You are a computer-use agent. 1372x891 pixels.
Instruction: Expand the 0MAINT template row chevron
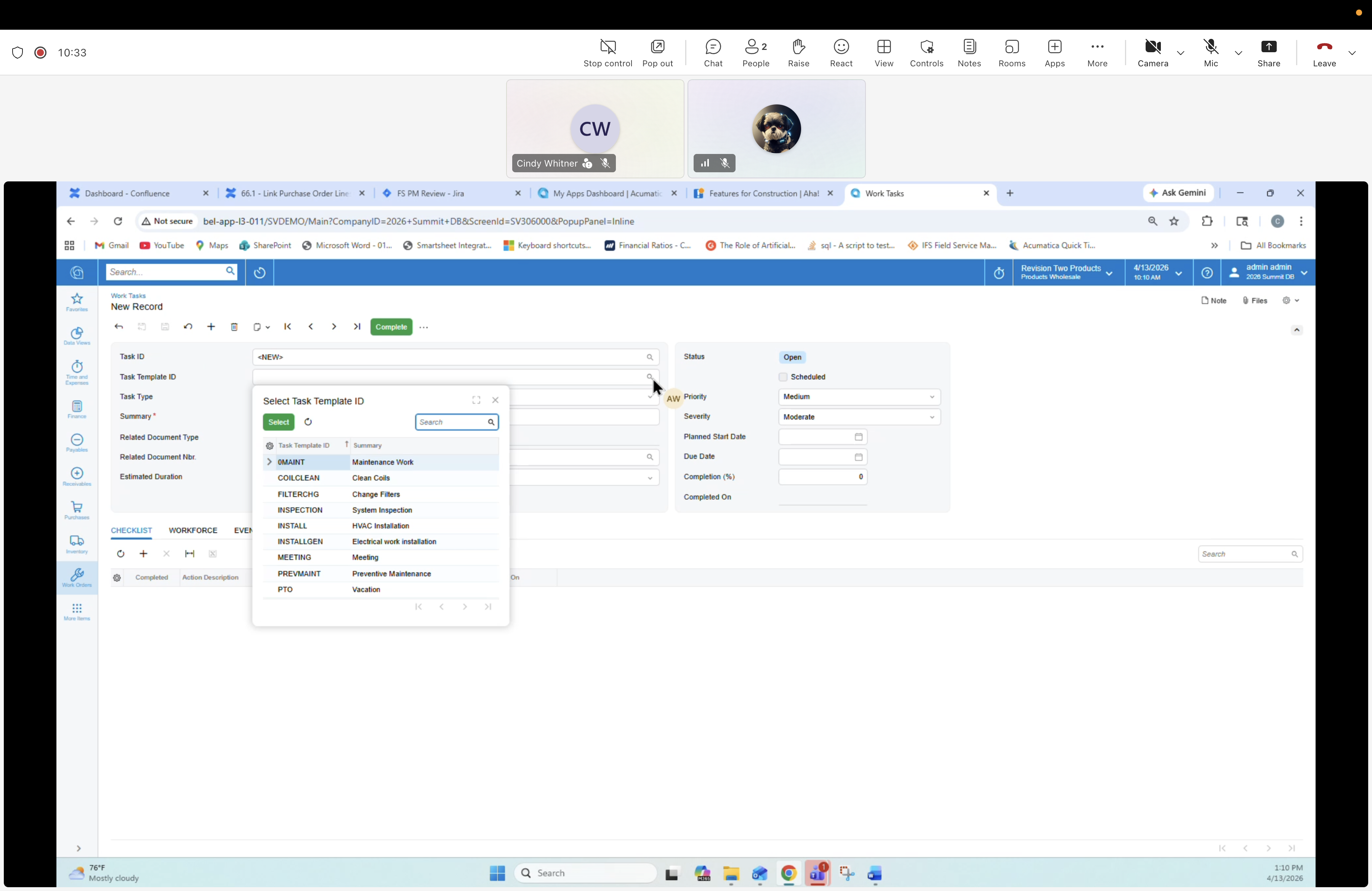coord(269,462)
